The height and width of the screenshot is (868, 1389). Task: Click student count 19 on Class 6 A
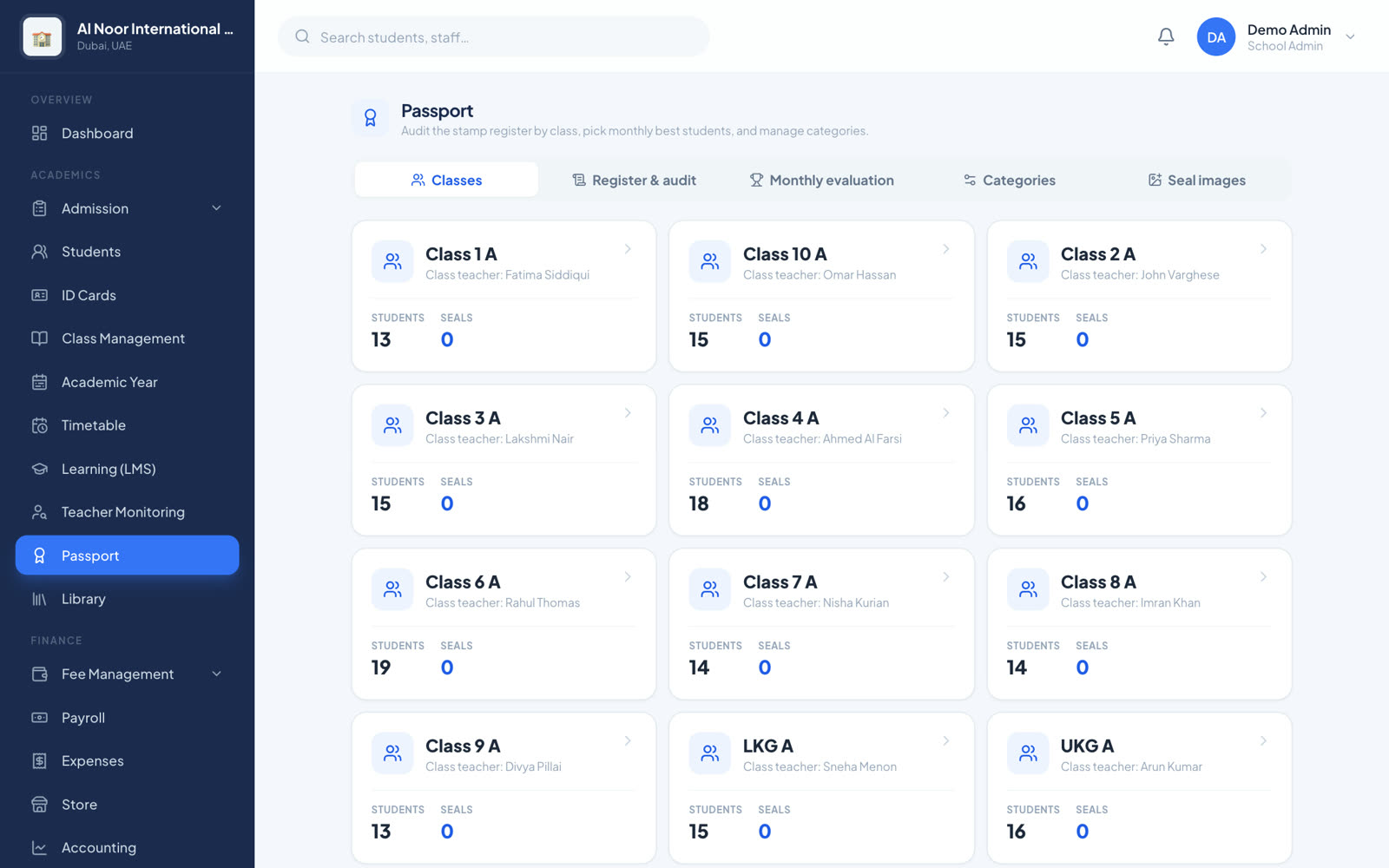[381, 667]
